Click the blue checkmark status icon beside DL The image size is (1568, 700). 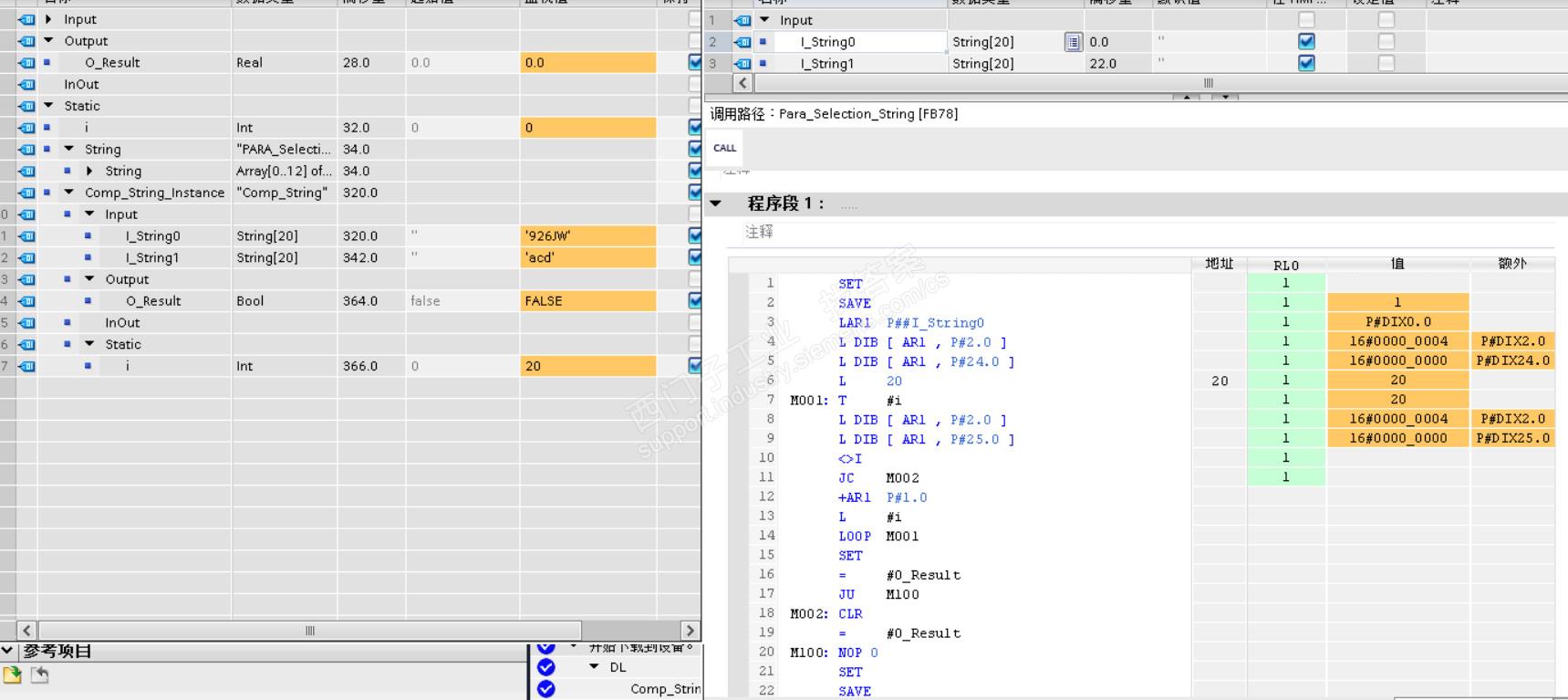(x=546, y=667)
